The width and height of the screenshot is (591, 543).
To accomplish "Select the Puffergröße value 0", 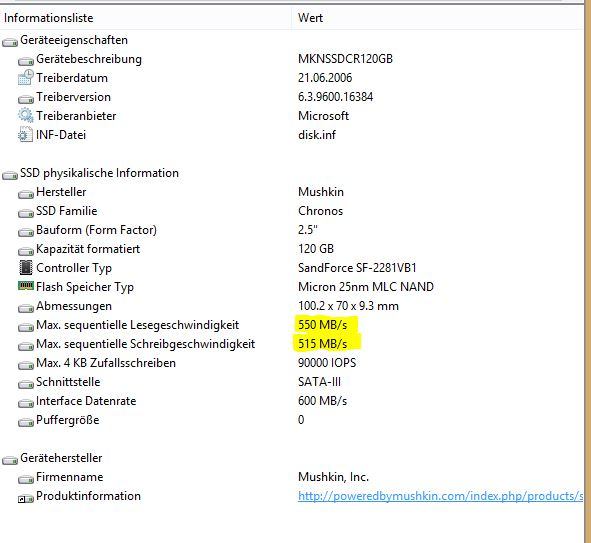I will [x=301, y=420].
